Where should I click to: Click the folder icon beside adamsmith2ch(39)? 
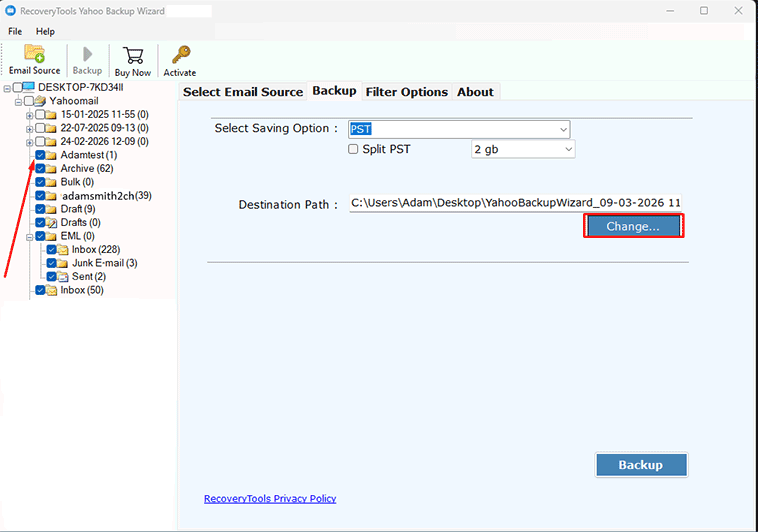click(51, 196)
